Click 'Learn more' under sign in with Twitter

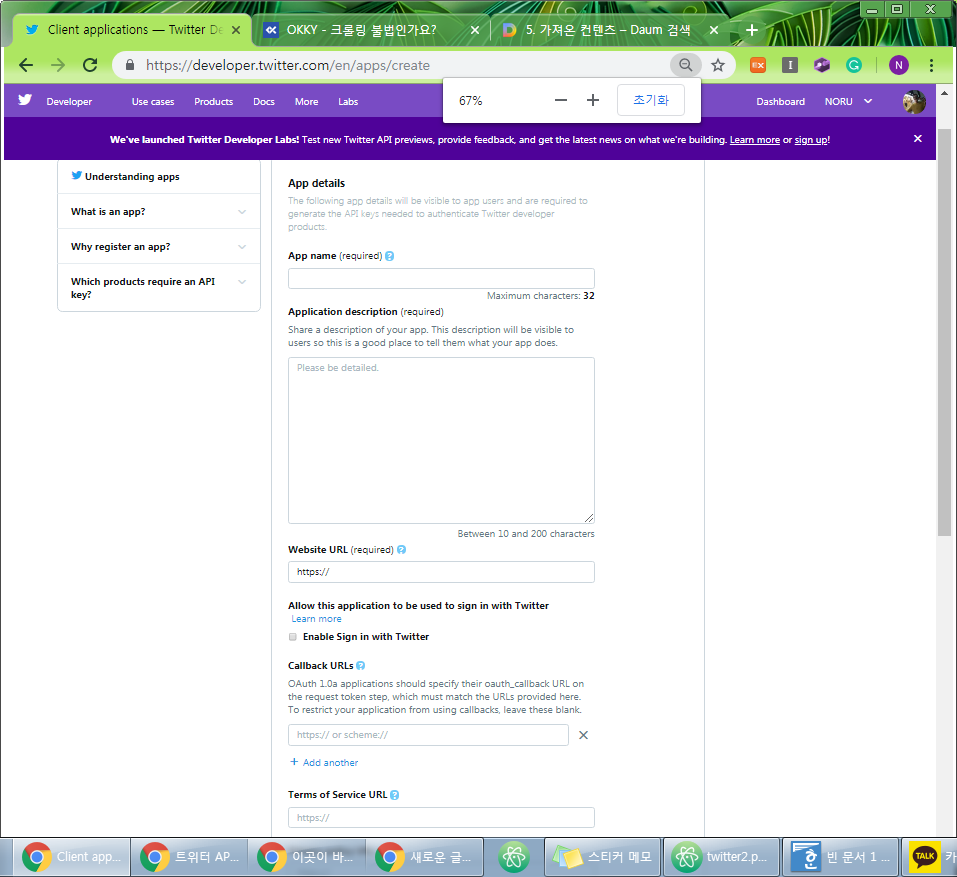click(316, 619)
